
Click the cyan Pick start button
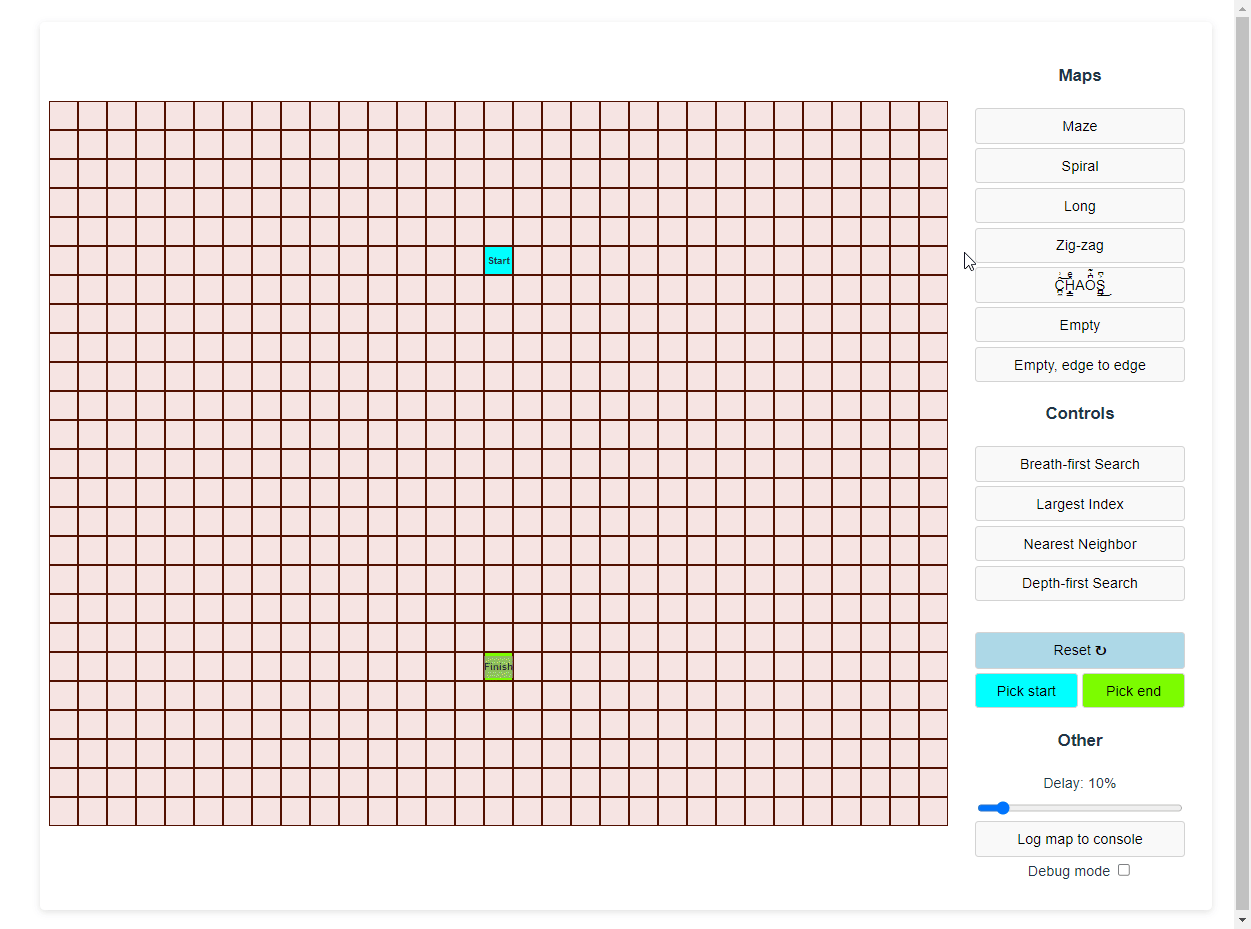1026,691
